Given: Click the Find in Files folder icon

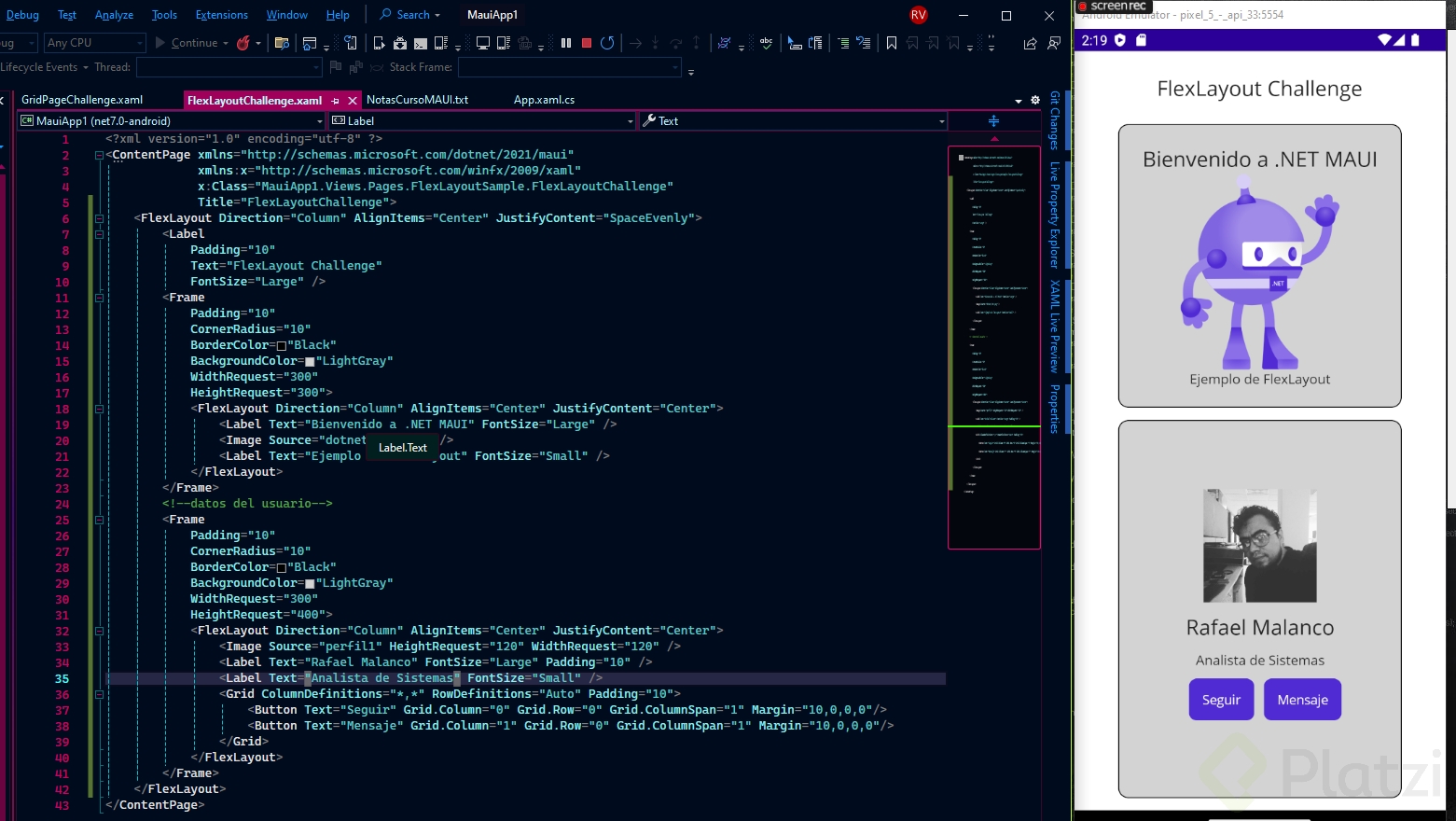Looking at the screenshot, I should (x=282, y=43).
